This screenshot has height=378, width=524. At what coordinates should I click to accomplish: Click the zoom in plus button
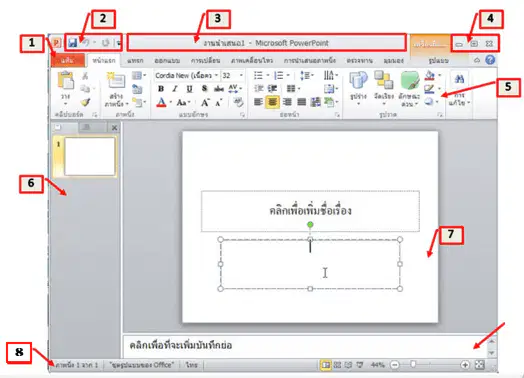(x=465, y=365)
